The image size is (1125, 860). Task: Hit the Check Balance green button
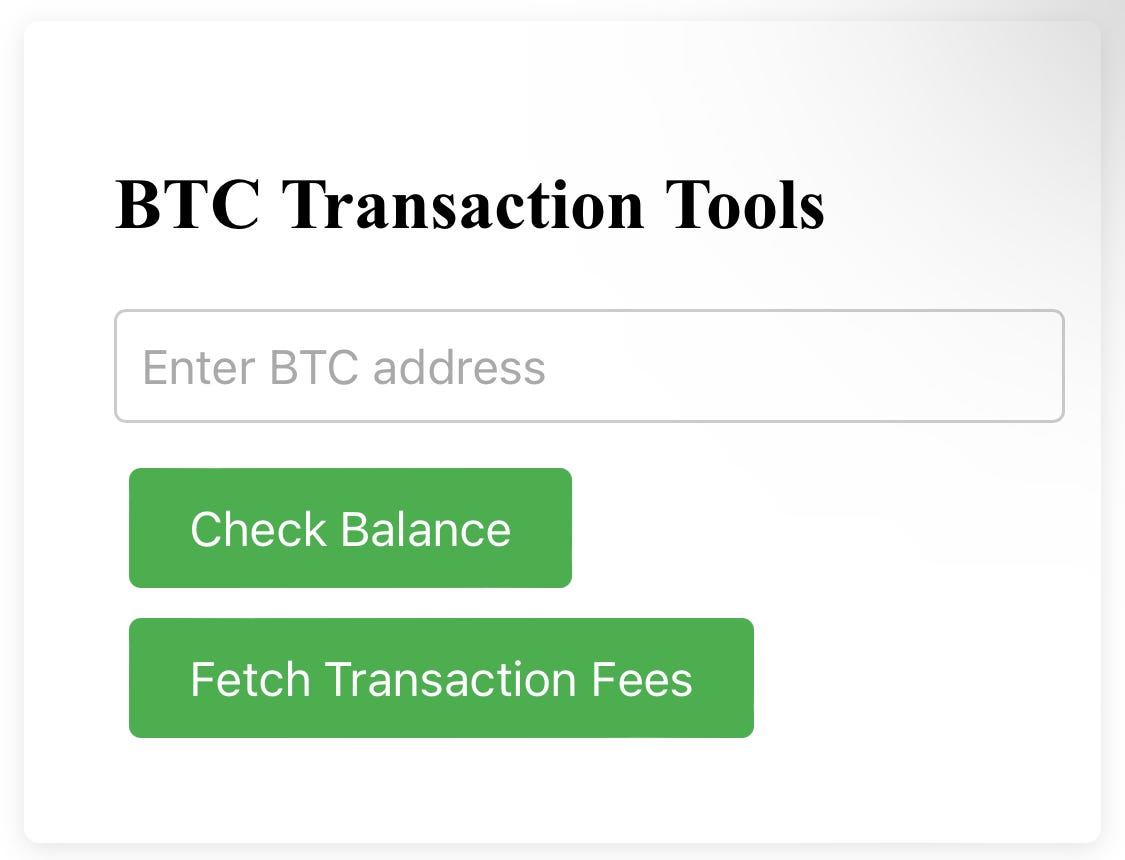click(x=350, y=527)
